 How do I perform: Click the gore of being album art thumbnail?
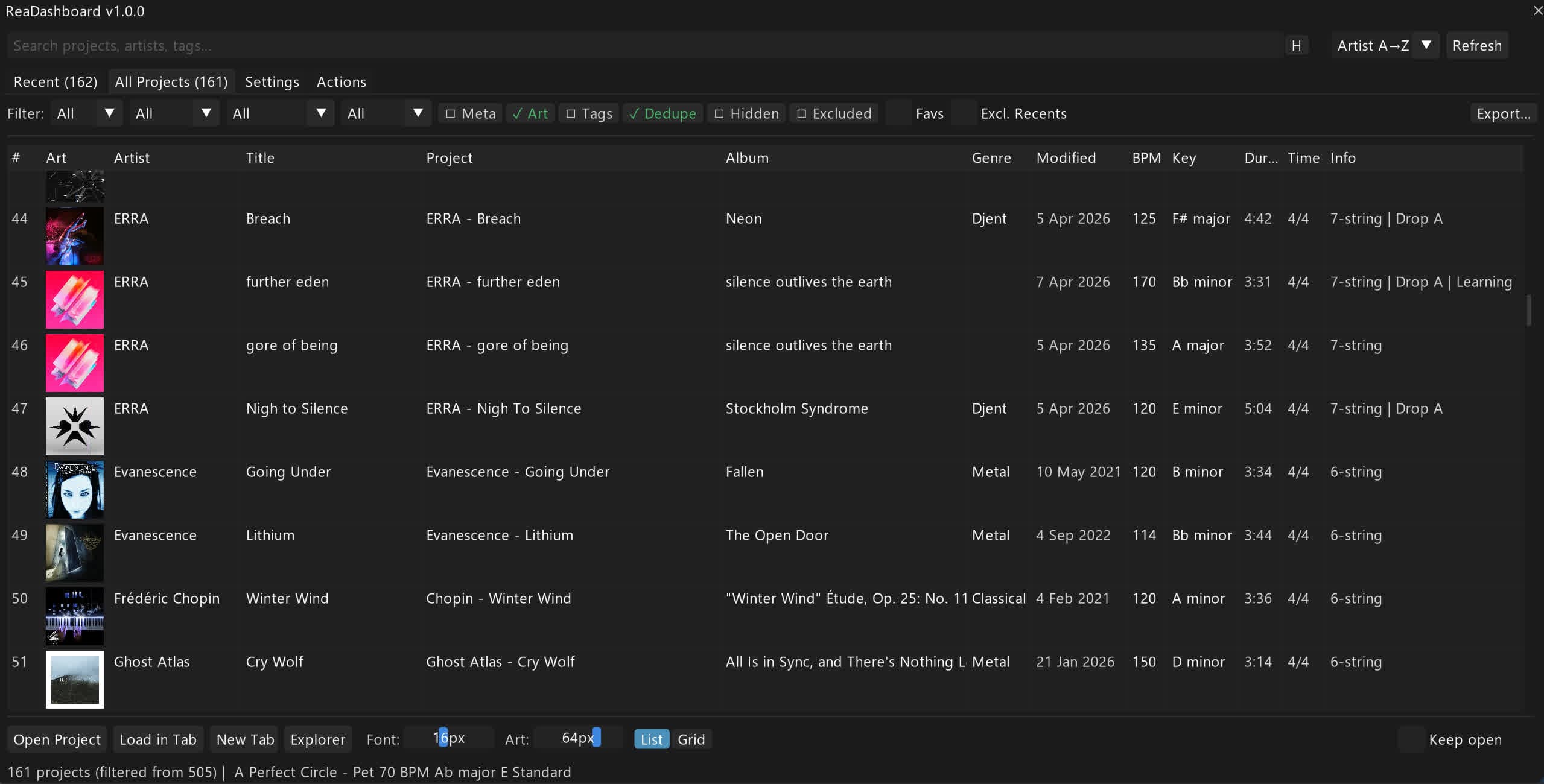coord(75,363)
